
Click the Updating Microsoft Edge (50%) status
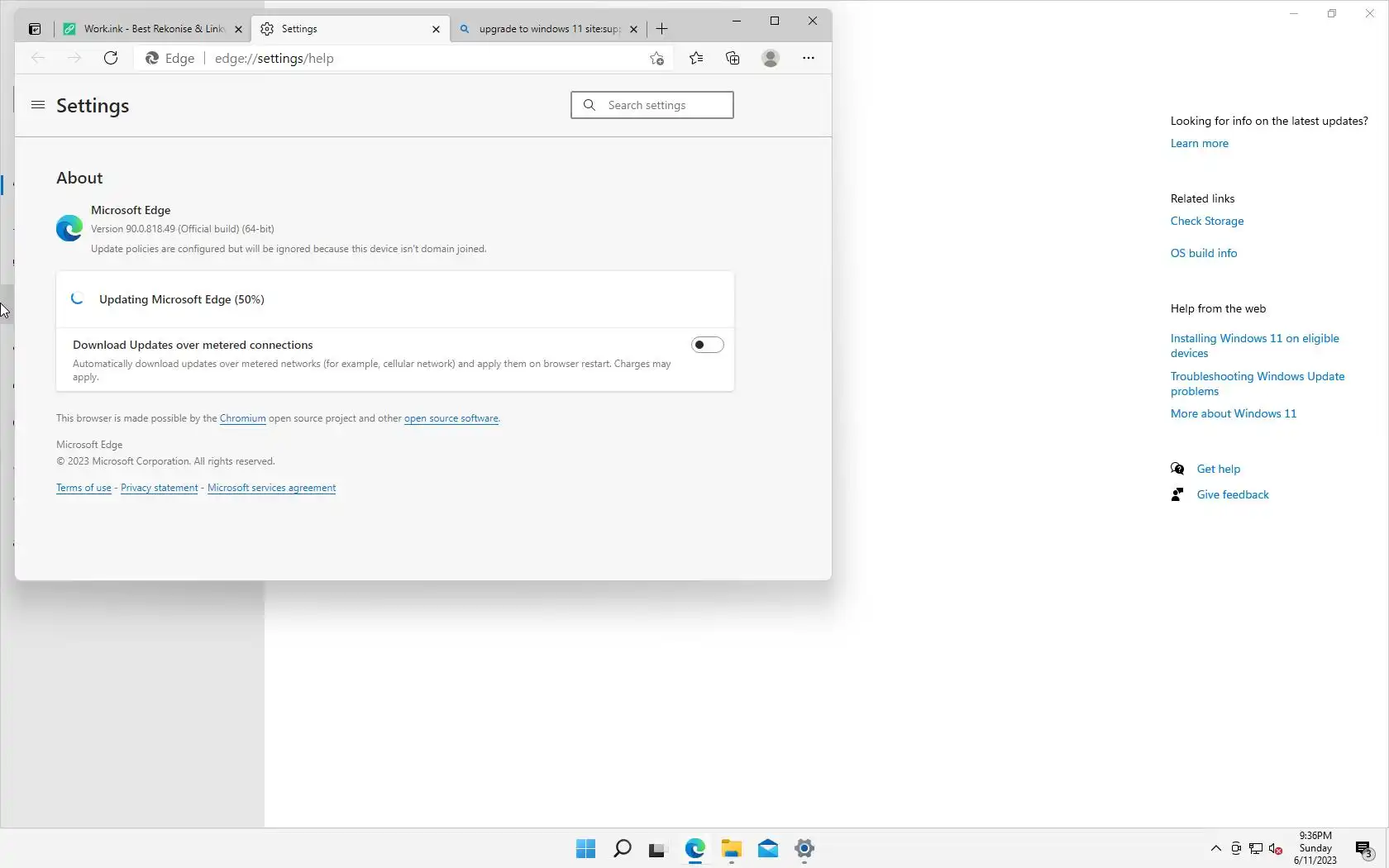pos(182,299)
